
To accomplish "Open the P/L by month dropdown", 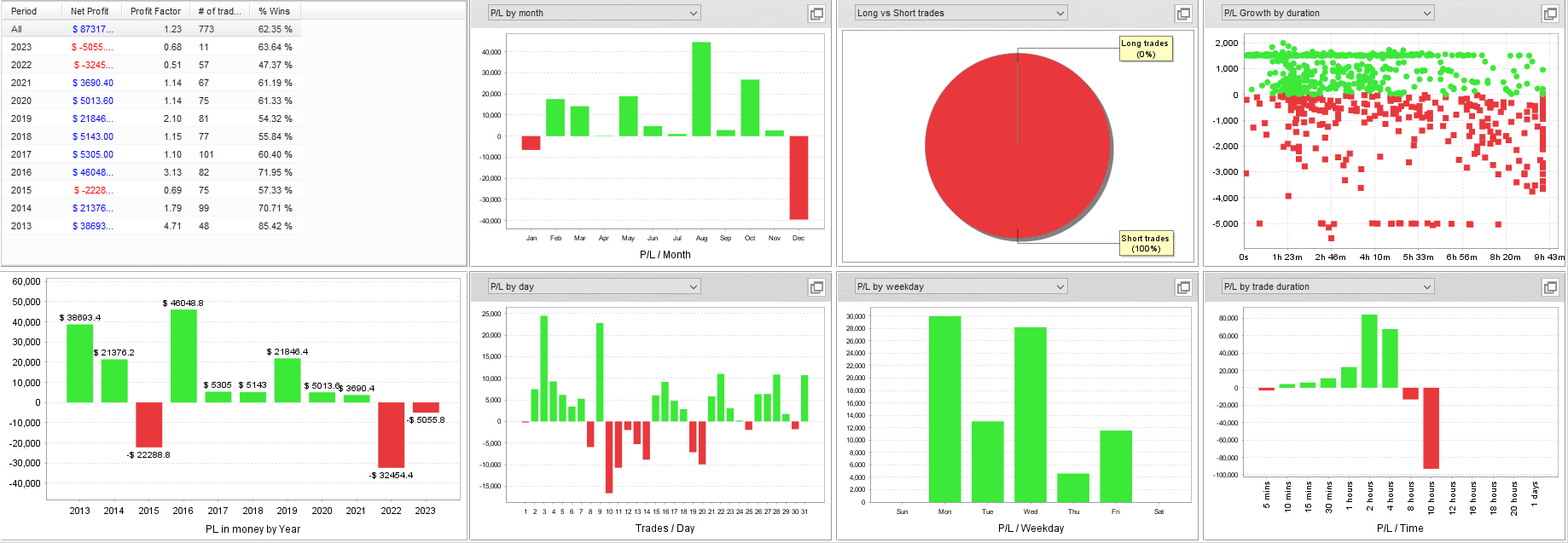I will click(594, 13).
